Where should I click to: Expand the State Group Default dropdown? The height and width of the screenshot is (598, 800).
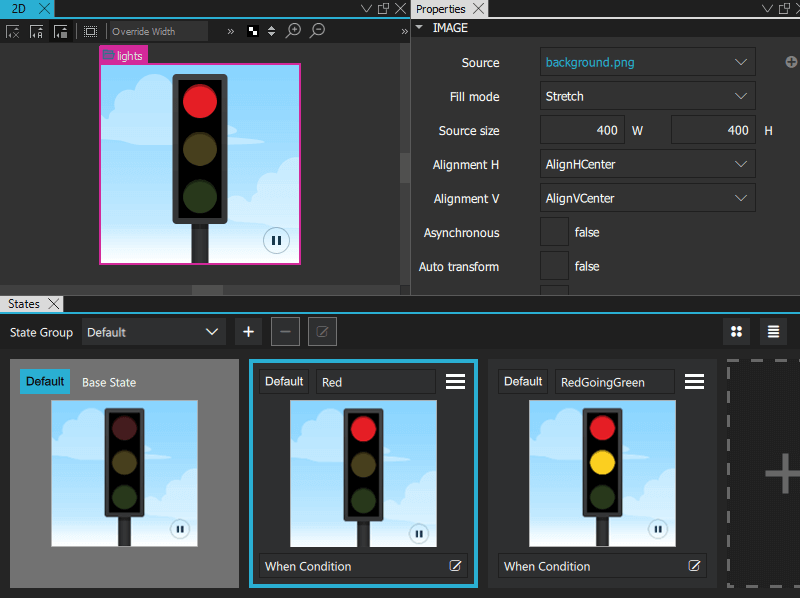pyautogui.click(x=154, y=332)
